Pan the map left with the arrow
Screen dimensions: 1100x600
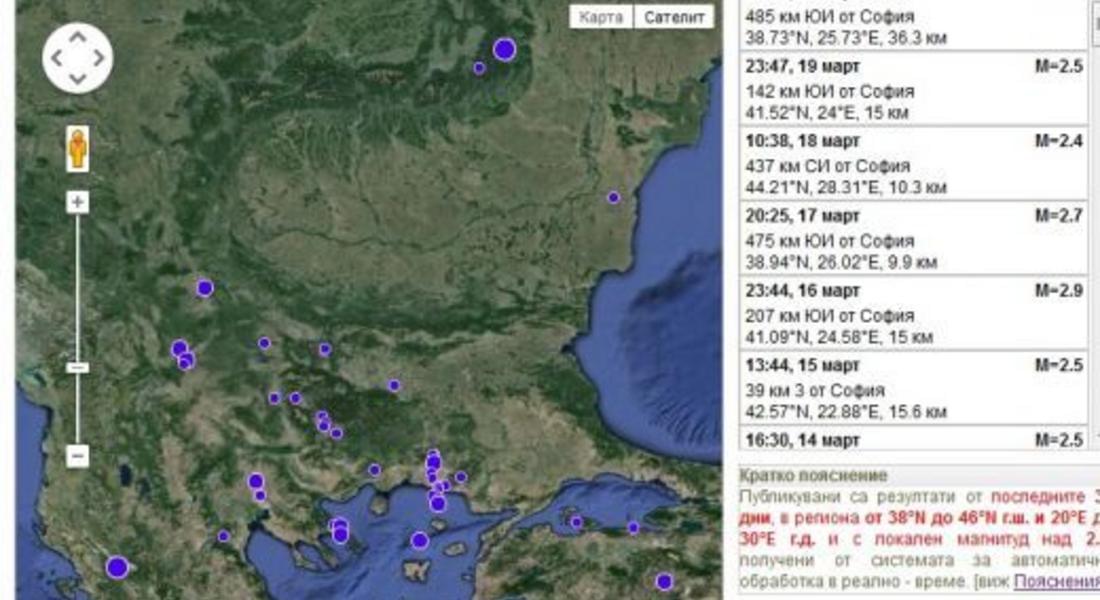(57, 58)
